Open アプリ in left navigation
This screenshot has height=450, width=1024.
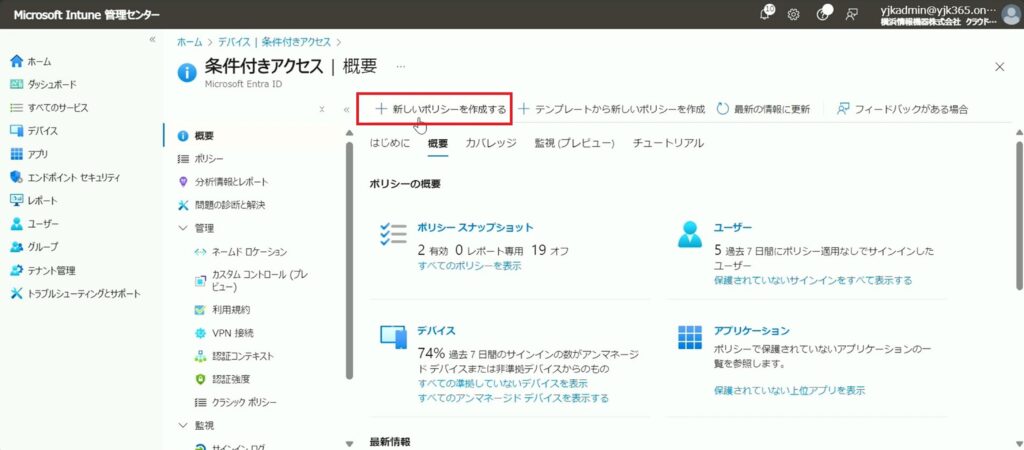[x=29, y=154]
